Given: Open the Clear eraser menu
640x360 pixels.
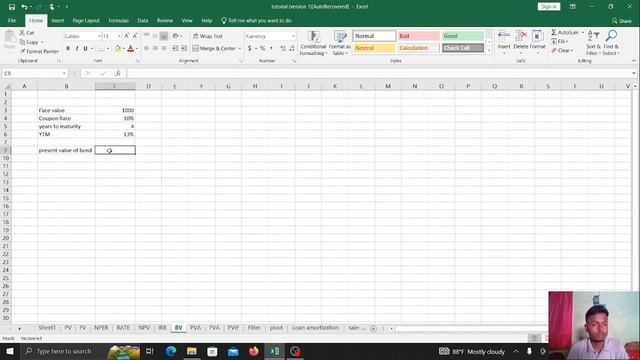Looking at the screenshot, I should 562,51.
